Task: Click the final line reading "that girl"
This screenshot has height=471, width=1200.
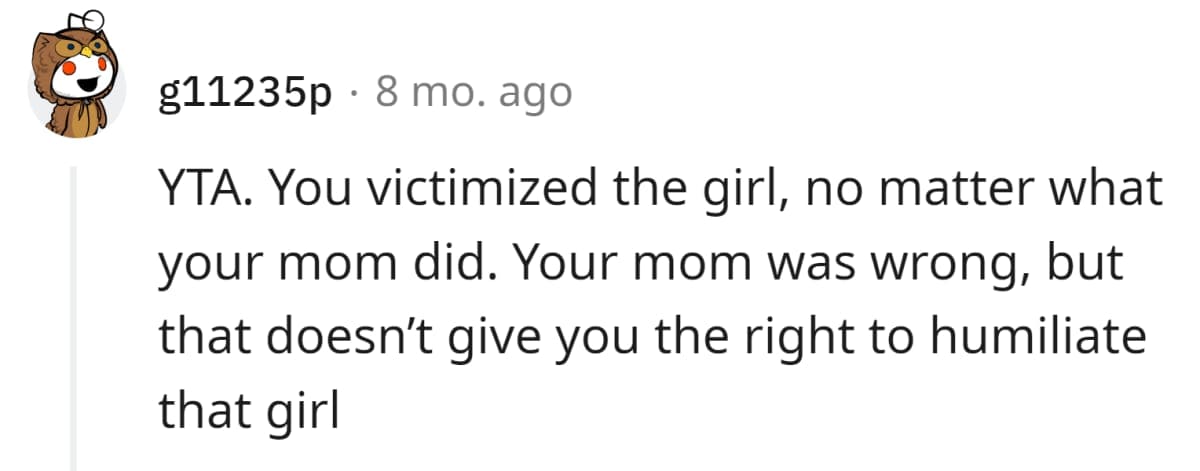Action: [249, 409]
